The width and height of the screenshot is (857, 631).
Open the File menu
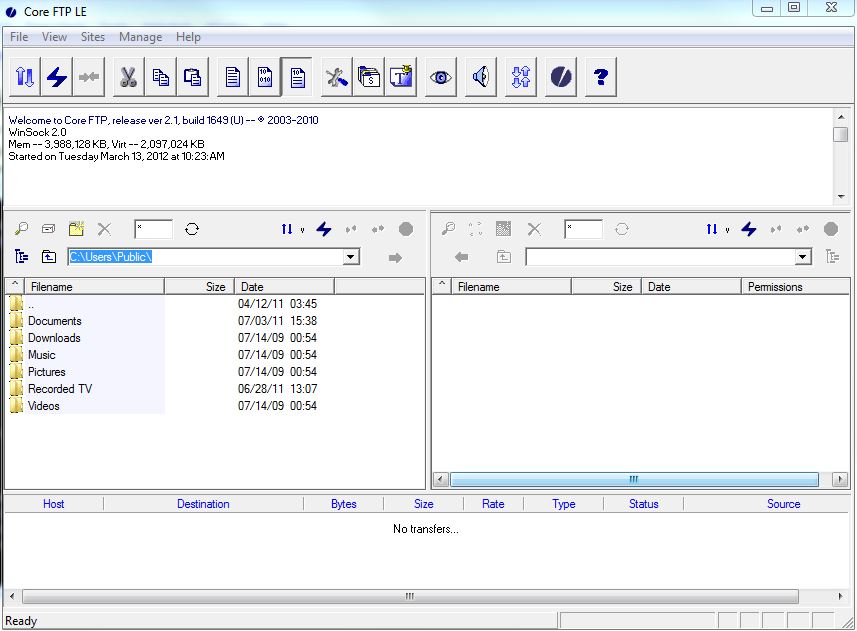point(19,37)
